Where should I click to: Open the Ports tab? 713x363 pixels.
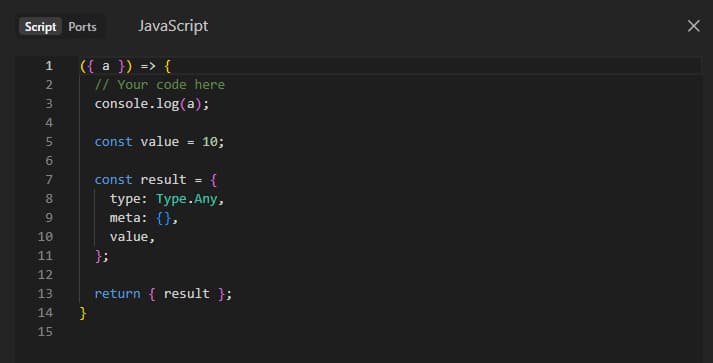click(82, 27)
